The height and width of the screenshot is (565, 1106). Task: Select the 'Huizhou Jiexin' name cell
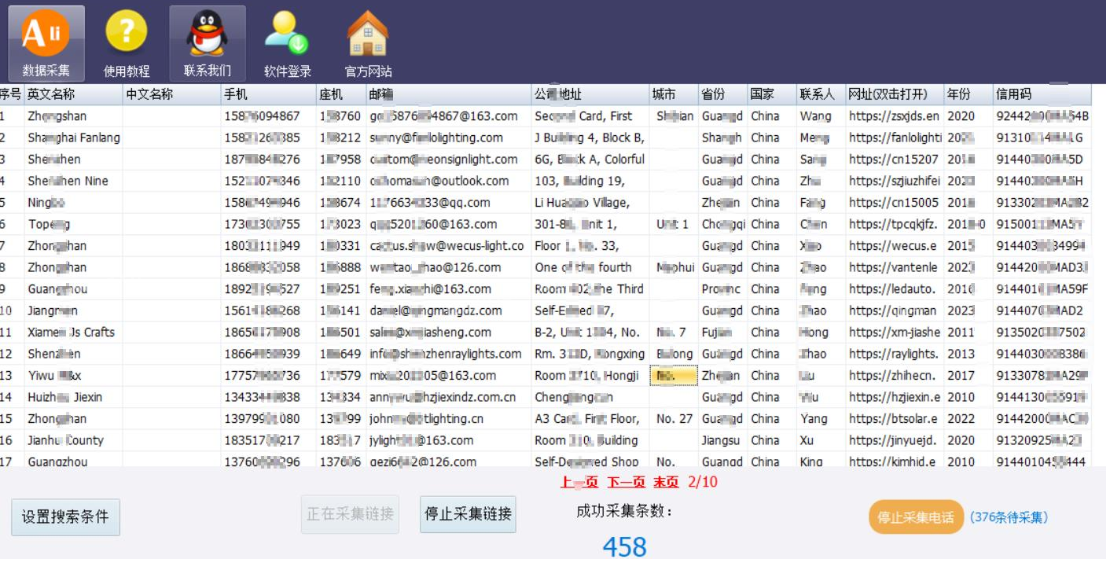click(x=73, y=397)
